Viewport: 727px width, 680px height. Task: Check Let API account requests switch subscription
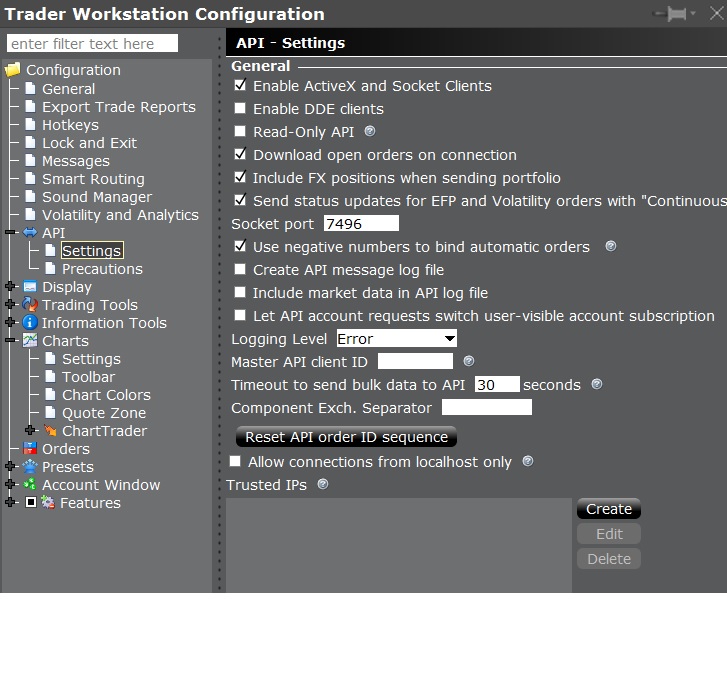point(240,315)
